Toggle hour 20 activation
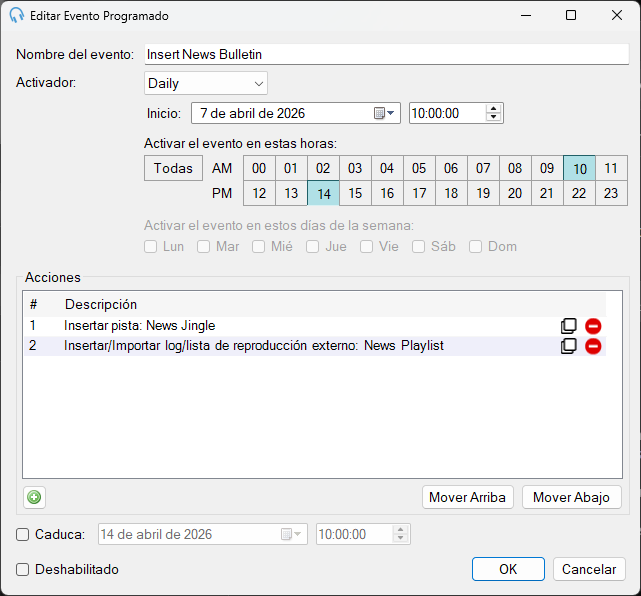Screen dimensions: 641x596 (515, 193)
